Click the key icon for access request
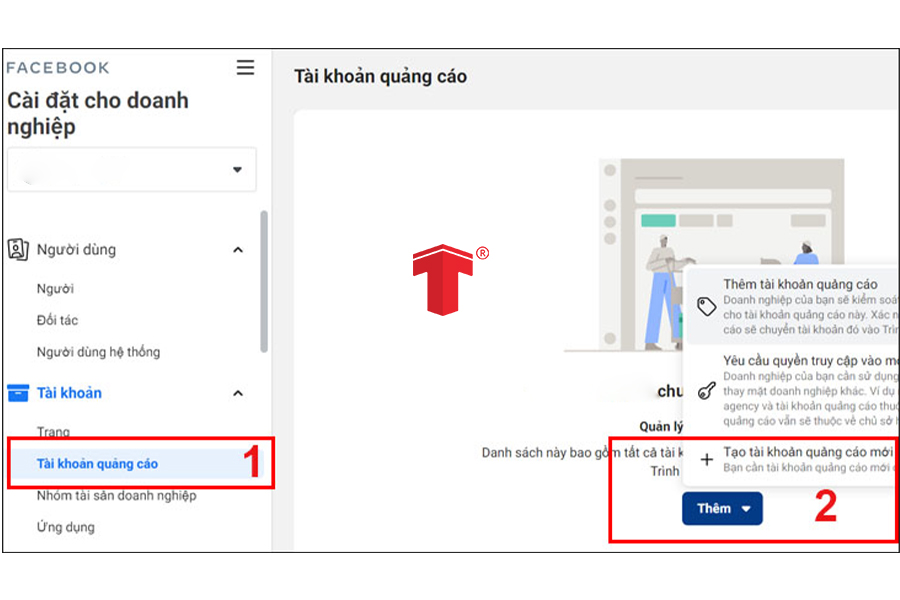 707,390
